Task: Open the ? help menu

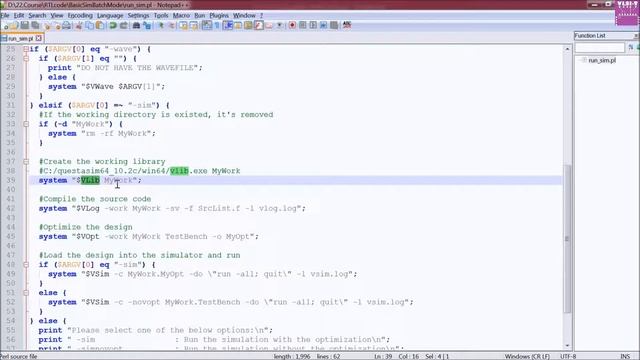Action: coord(261,16)
